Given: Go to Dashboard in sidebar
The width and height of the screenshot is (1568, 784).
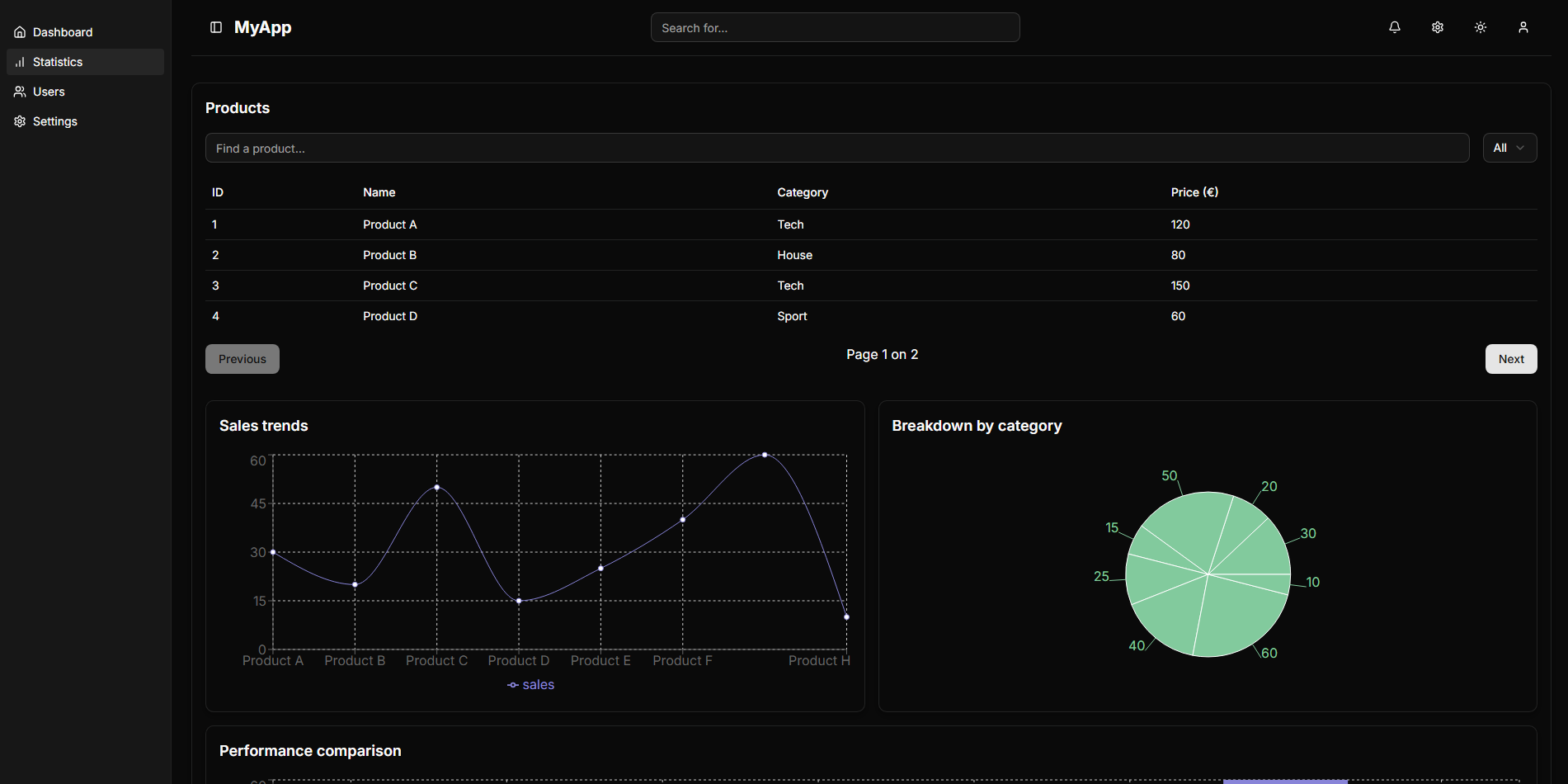Looking at the screenshot, I should point(85,32).
